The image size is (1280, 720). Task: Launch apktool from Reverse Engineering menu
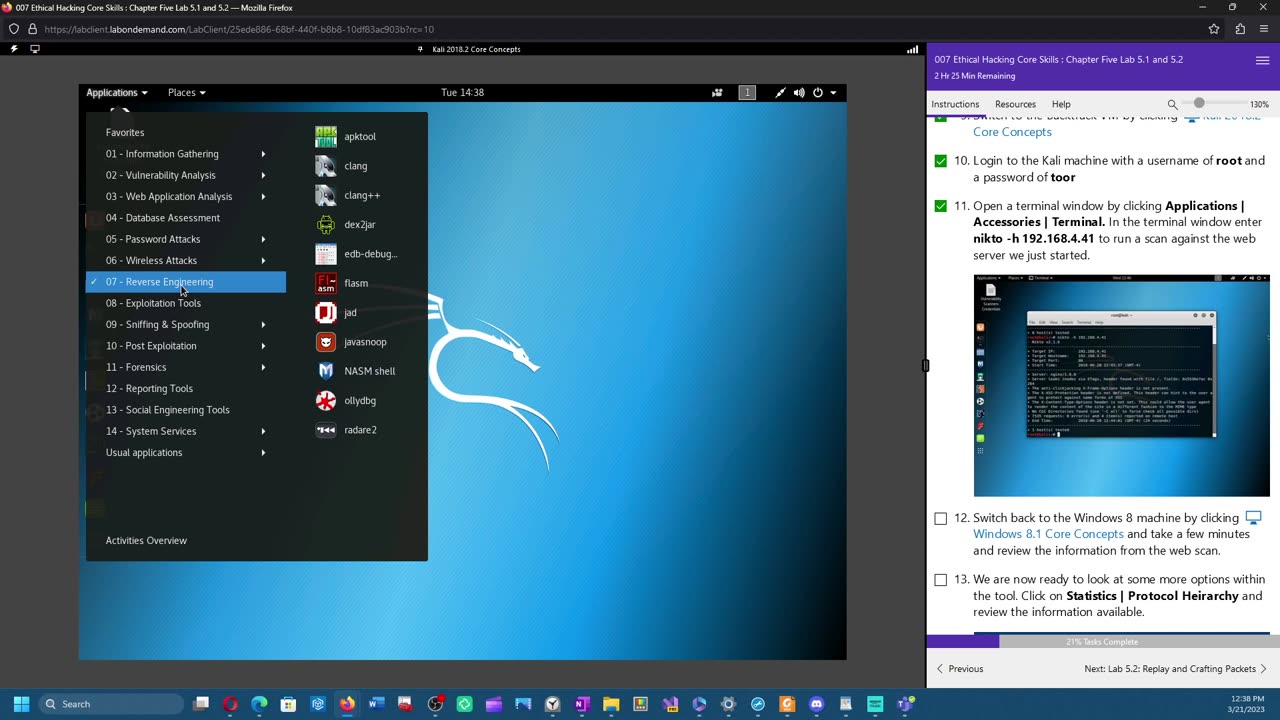(x=346, y=137)
